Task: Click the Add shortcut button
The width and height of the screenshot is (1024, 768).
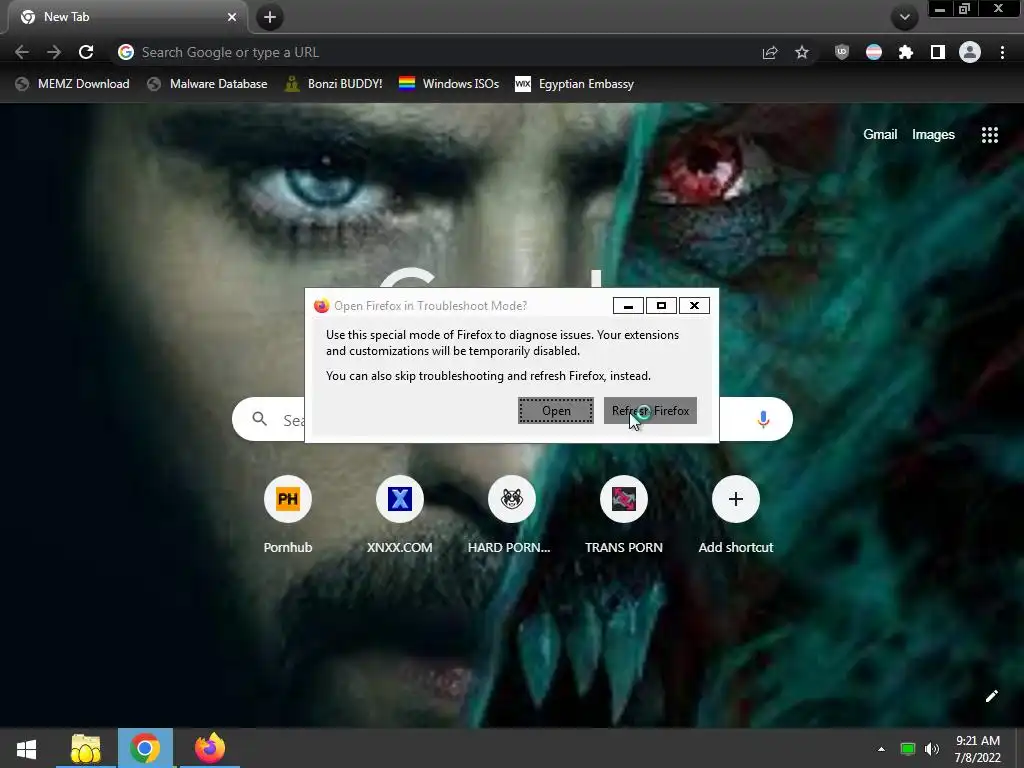Action: [x=735, y=516]
